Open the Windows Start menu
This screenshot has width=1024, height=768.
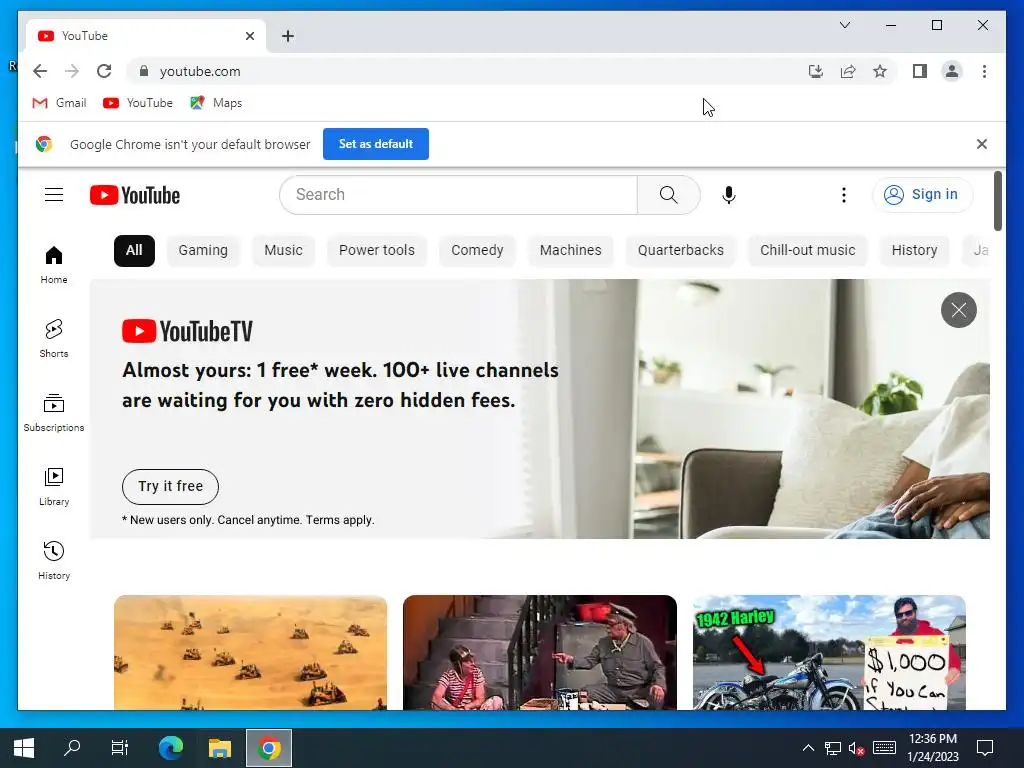[x=24, y=748]
